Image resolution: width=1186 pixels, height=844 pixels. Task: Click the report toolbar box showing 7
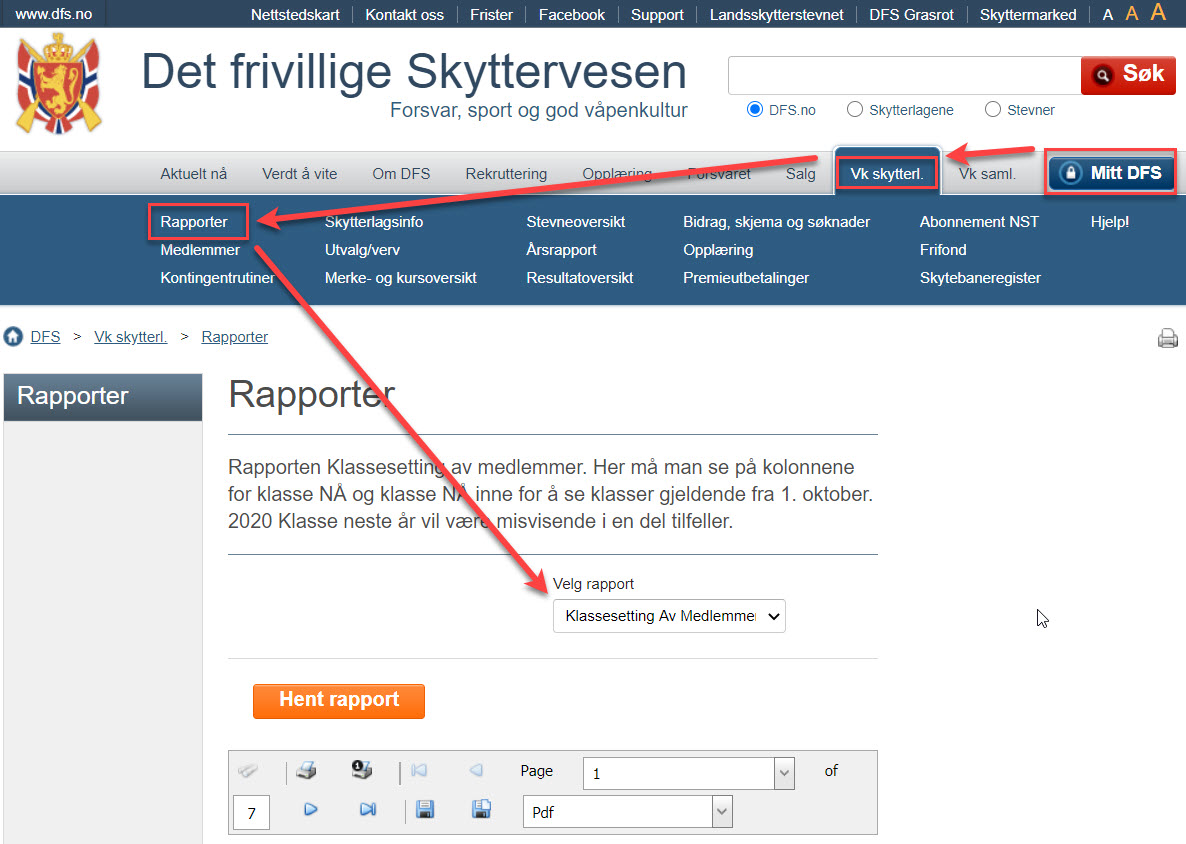click(x=251, y=813)
